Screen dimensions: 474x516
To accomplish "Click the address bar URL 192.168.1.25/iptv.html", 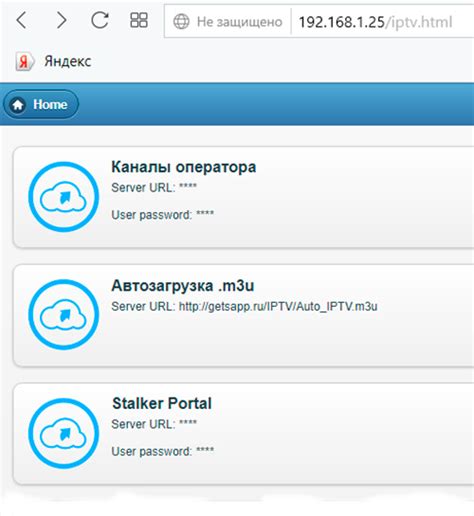I will (375, 22).
